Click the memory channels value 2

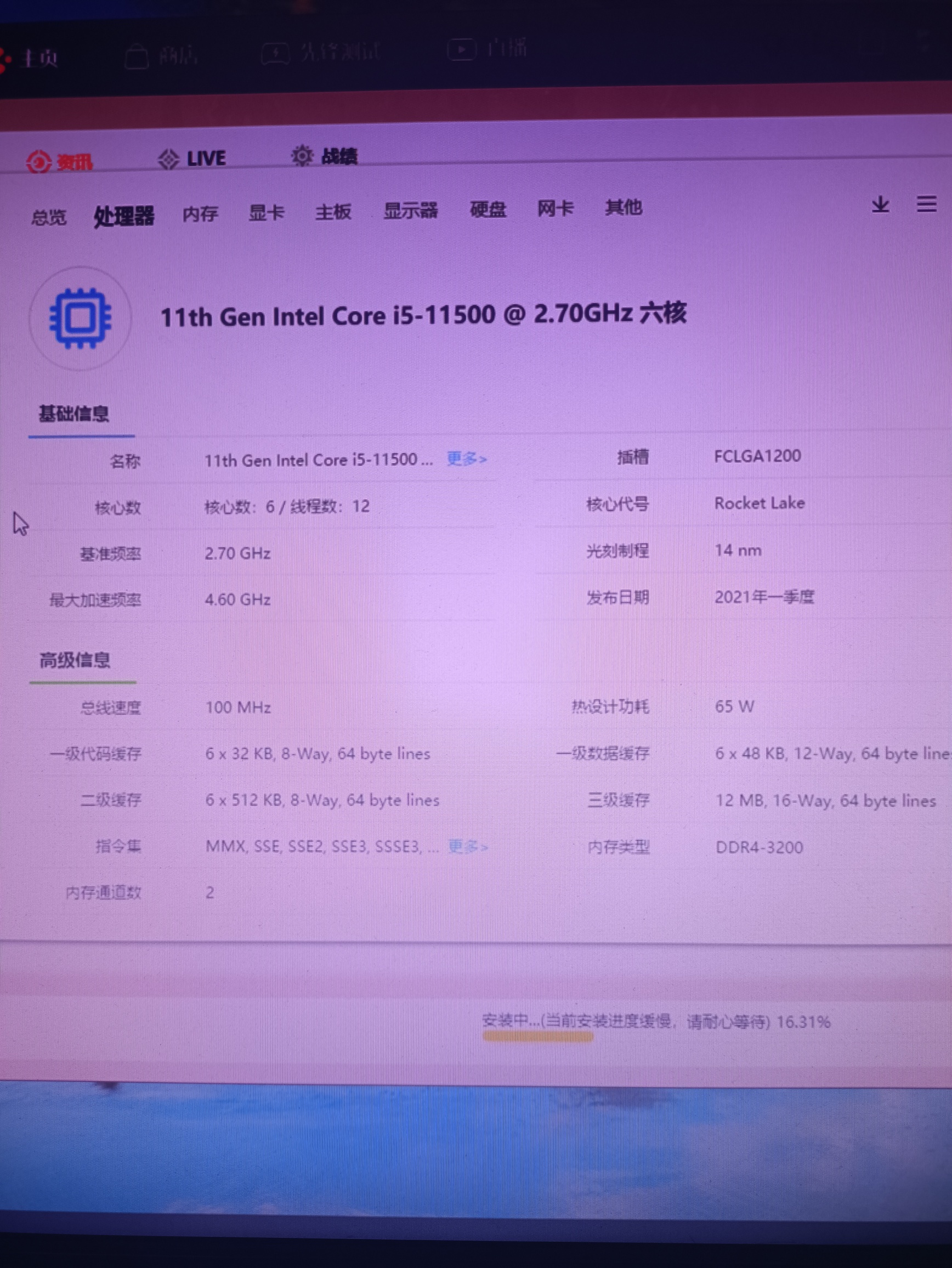(x=210, y=892)
